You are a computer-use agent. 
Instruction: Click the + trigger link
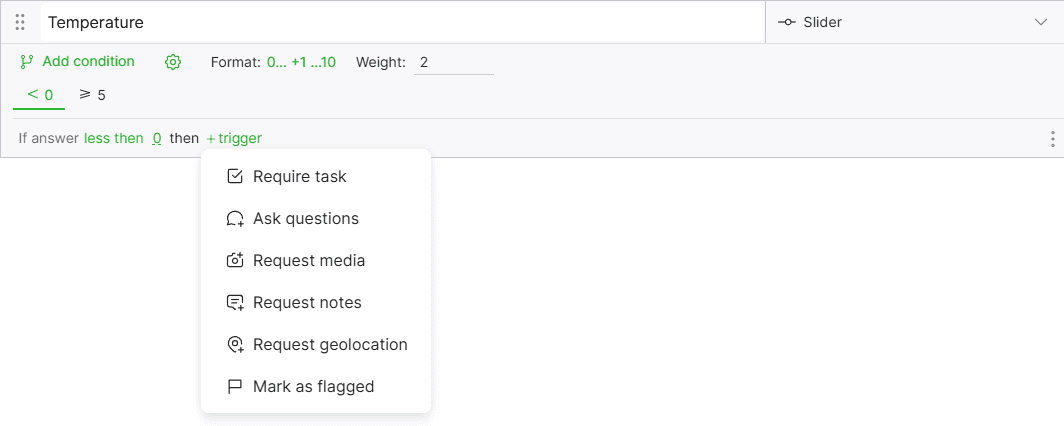pos(234,138)
